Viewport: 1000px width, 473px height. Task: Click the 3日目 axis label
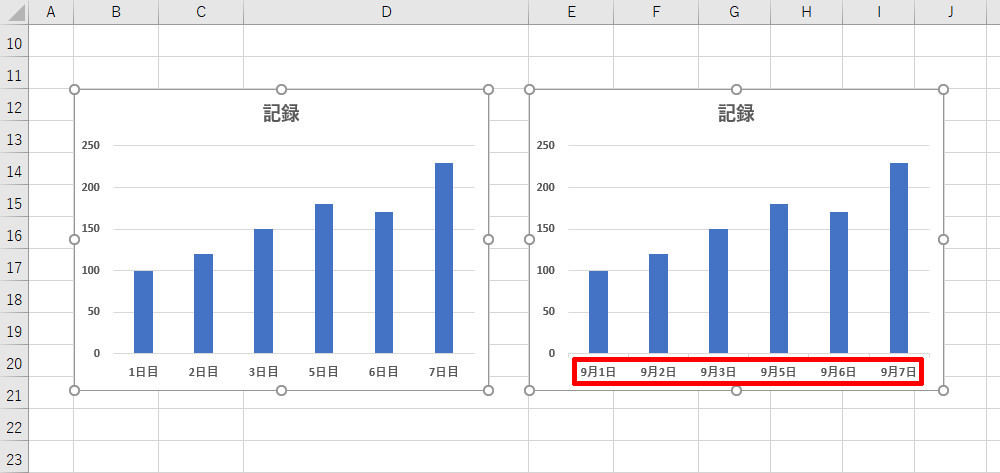point(263,372)
